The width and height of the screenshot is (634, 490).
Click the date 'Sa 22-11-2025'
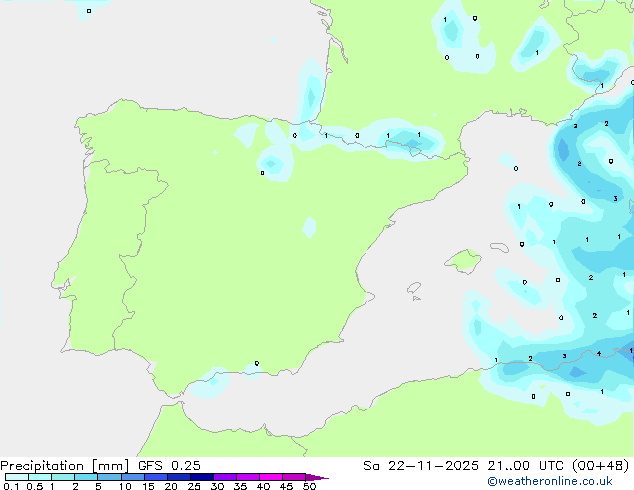(421, 466)
